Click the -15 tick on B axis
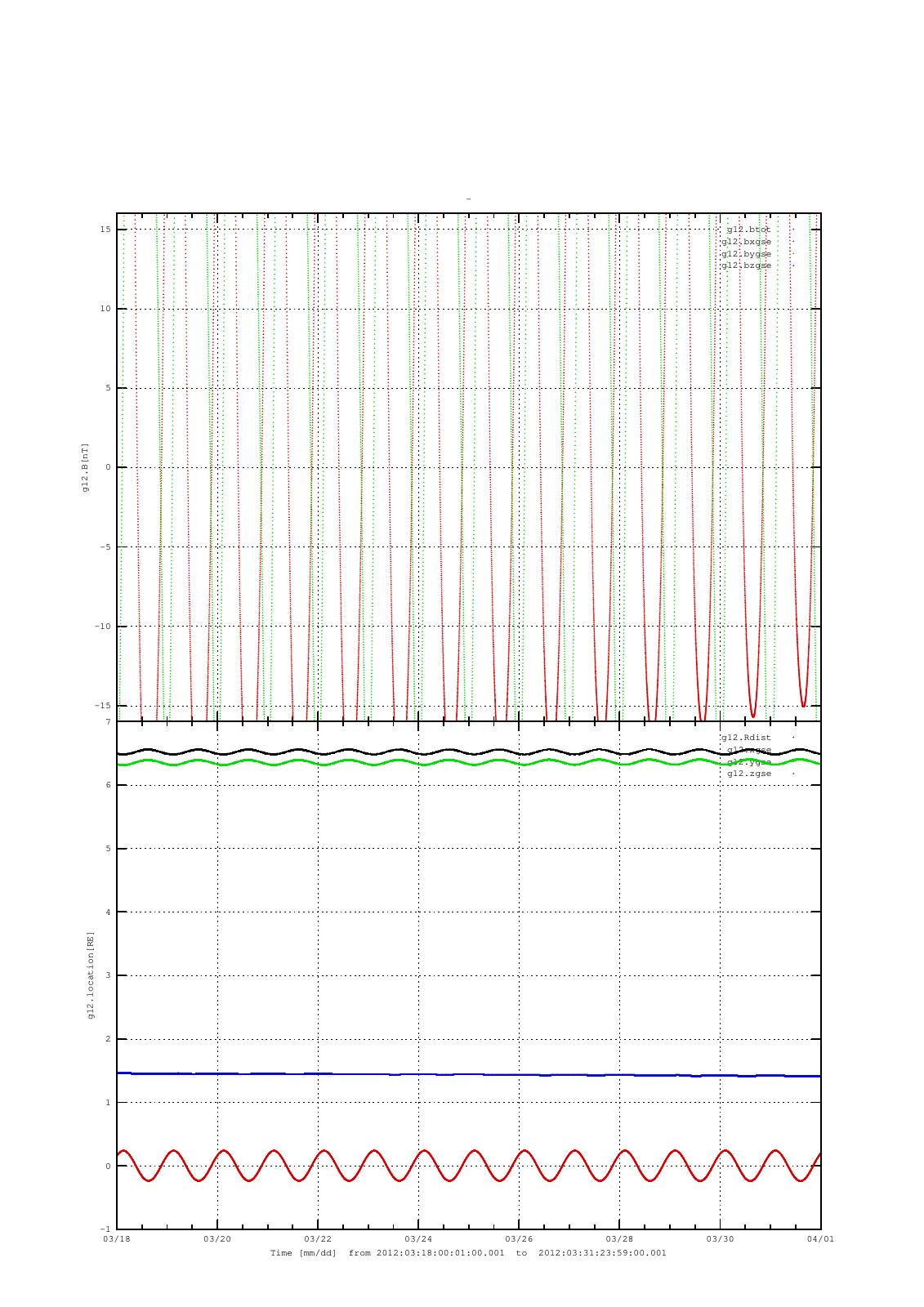The image size is (924, 1307). (103, 706)
